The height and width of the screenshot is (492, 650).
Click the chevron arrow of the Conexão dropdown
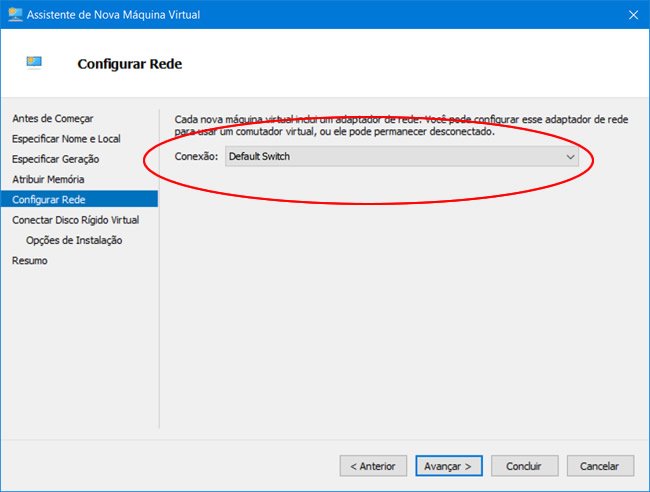click(570, 157)
